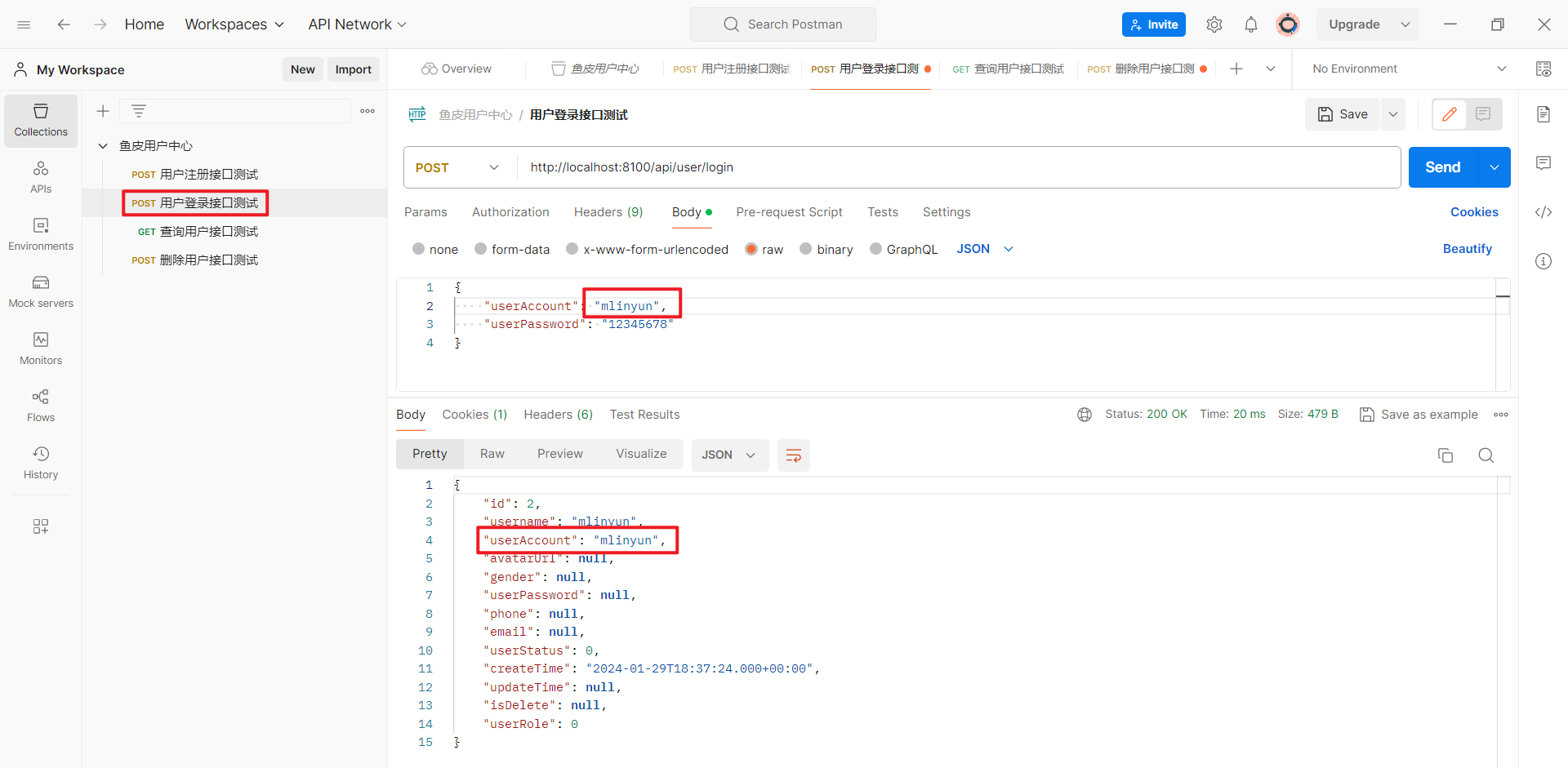1568x768 pixels.
Task: Click the Send button
Action: 1442,167
